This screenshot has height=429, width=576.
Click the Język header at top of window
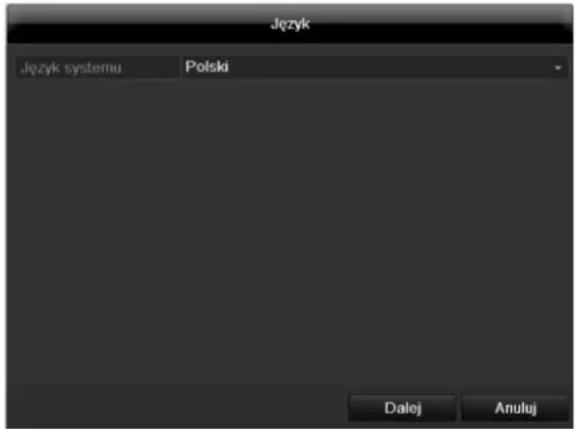tap(290, 25)
